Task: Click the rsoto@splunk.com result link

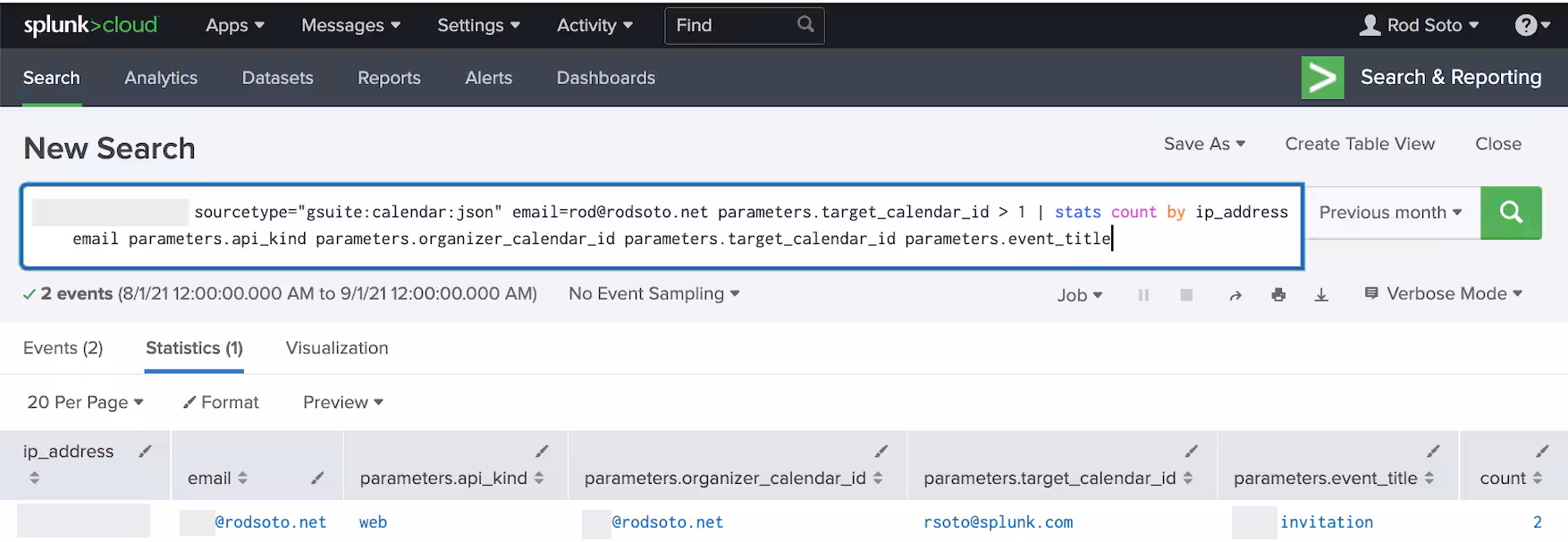Action: [998, 522]
